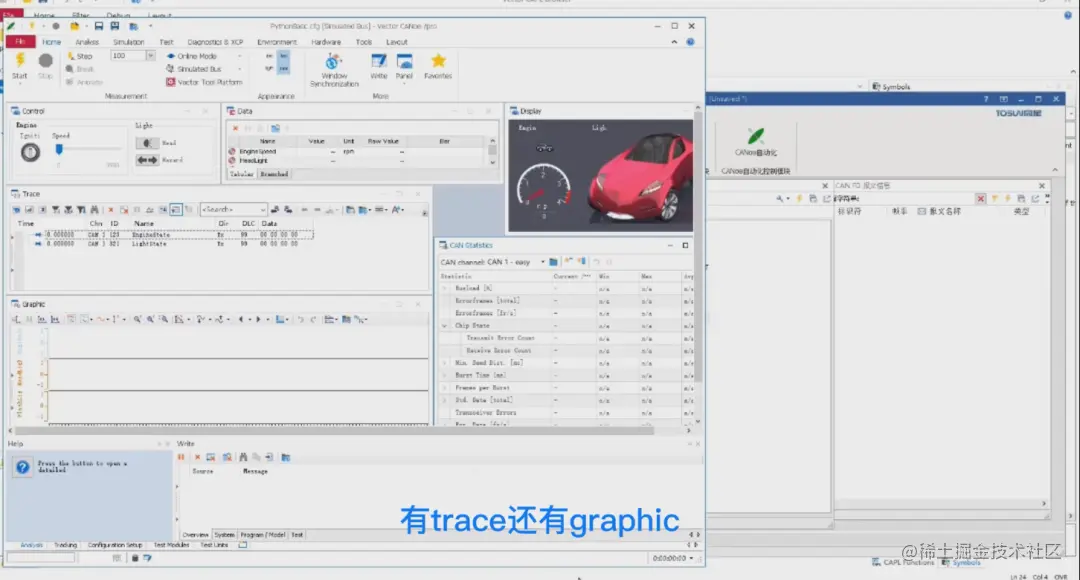
Task: Click the pause icon in the Write window toolbar
Action: click(182, 457)
